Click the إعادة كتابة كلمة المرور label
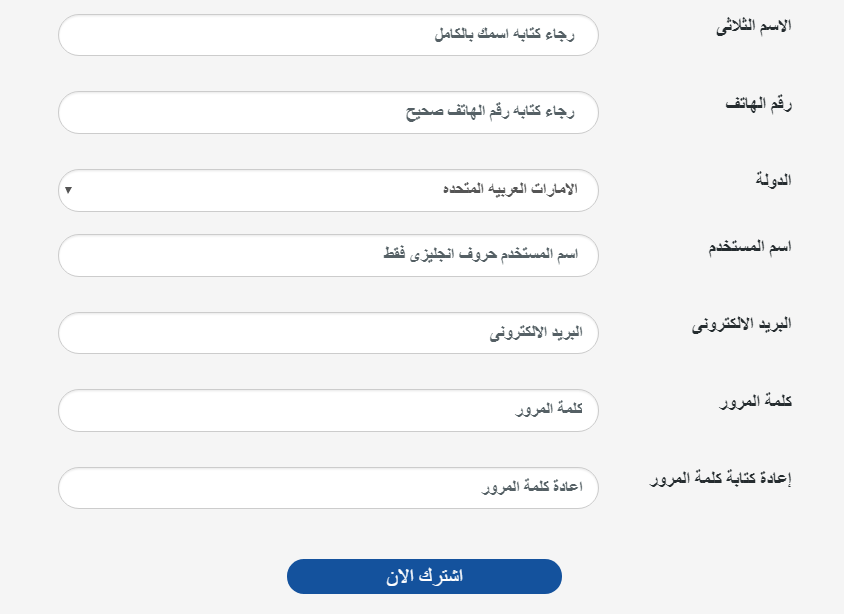This screenshot has height=614, width=844. [x=720, y=478]
